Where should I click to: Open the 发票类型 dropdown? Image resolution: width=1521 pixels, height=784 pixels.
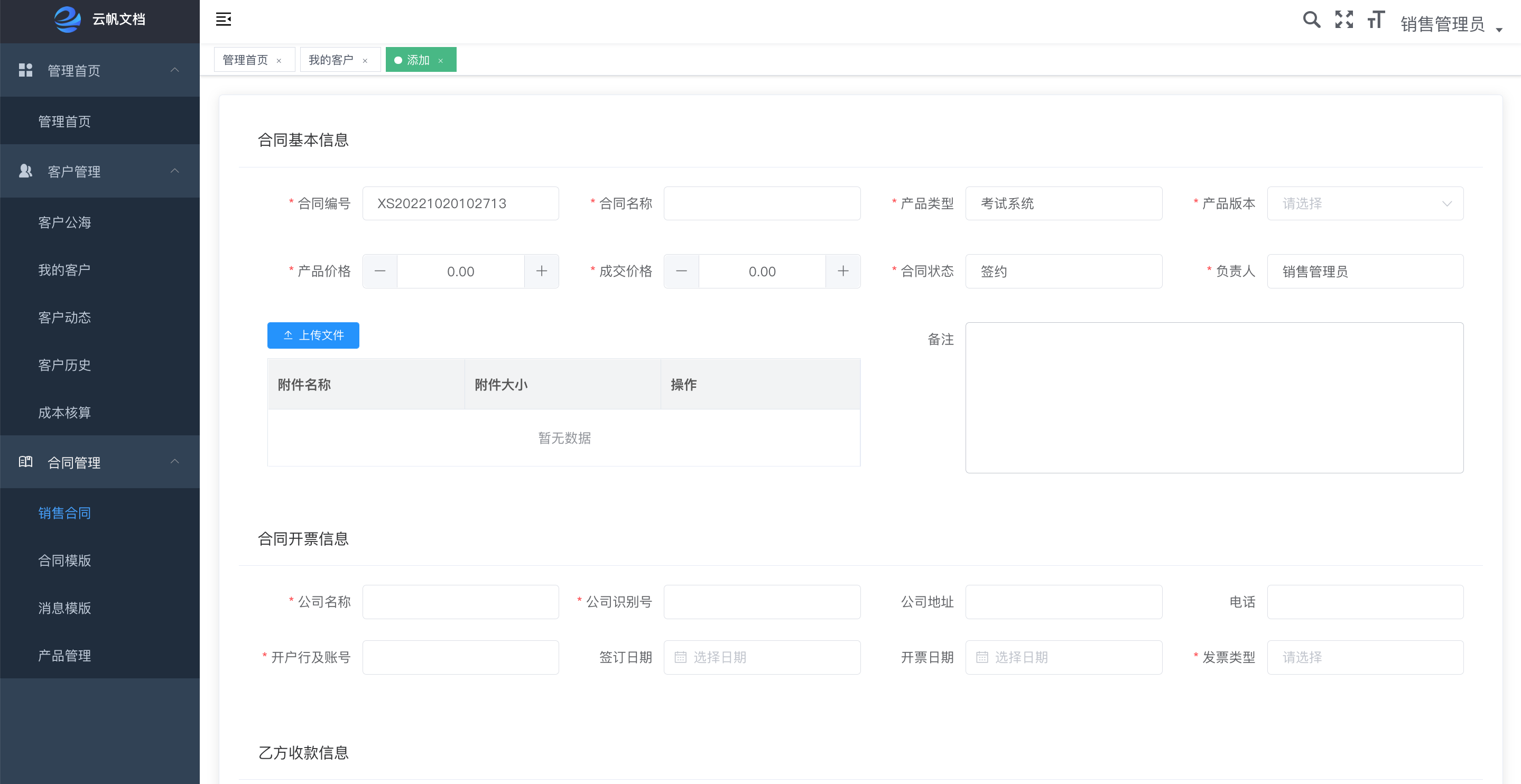(x=1365, y=657)
